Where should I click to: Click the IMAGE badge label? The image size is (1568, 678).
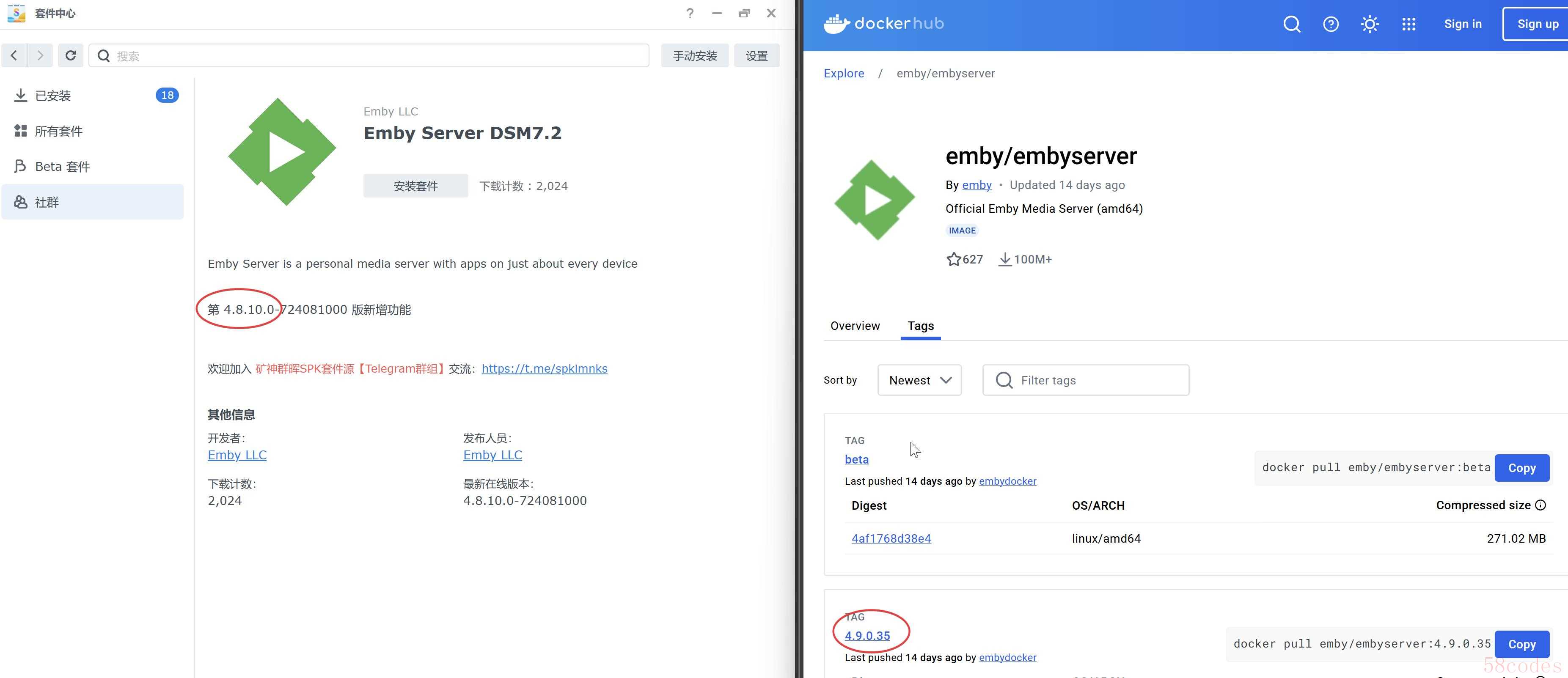click(x=962, y=230)
